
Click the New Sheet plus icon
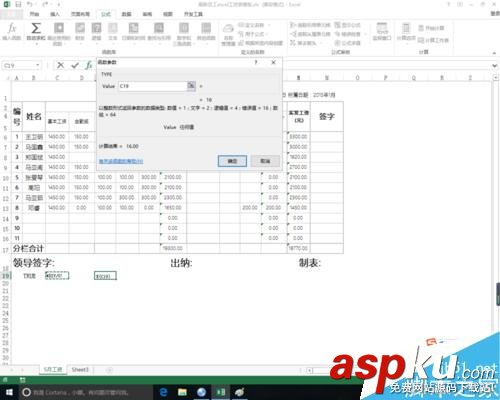pos(109,370)
